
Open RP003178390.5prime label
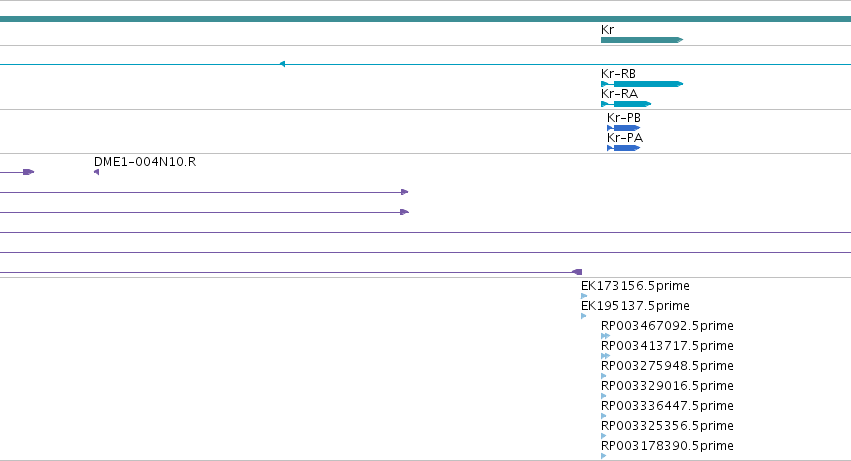tap(667, 446)
